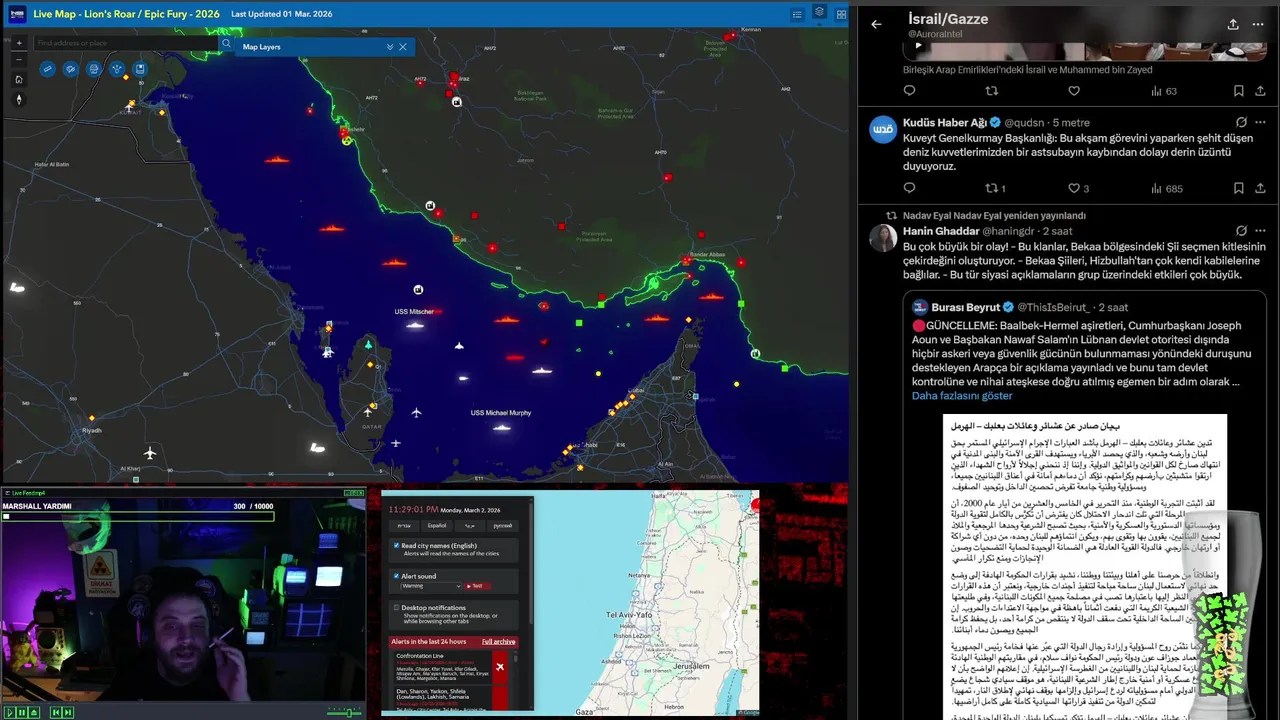Click the Hanin Ghaddar avatar
The image size is (1280, 720).
click(x=883, y=238)
